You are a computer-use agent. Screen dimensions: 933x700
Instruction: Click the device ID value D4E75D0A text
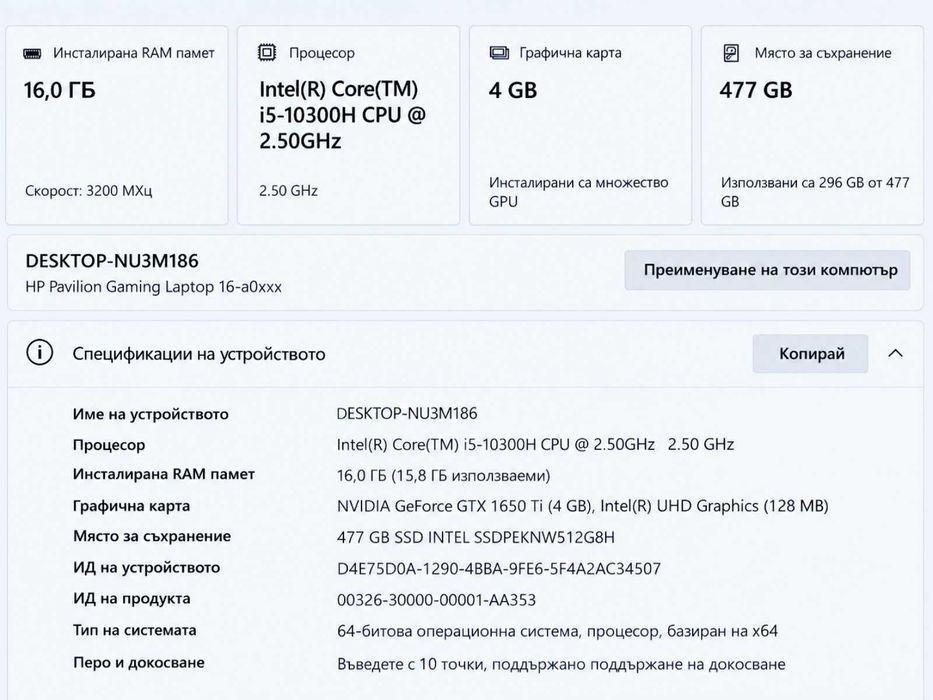[x=499, y=568]
